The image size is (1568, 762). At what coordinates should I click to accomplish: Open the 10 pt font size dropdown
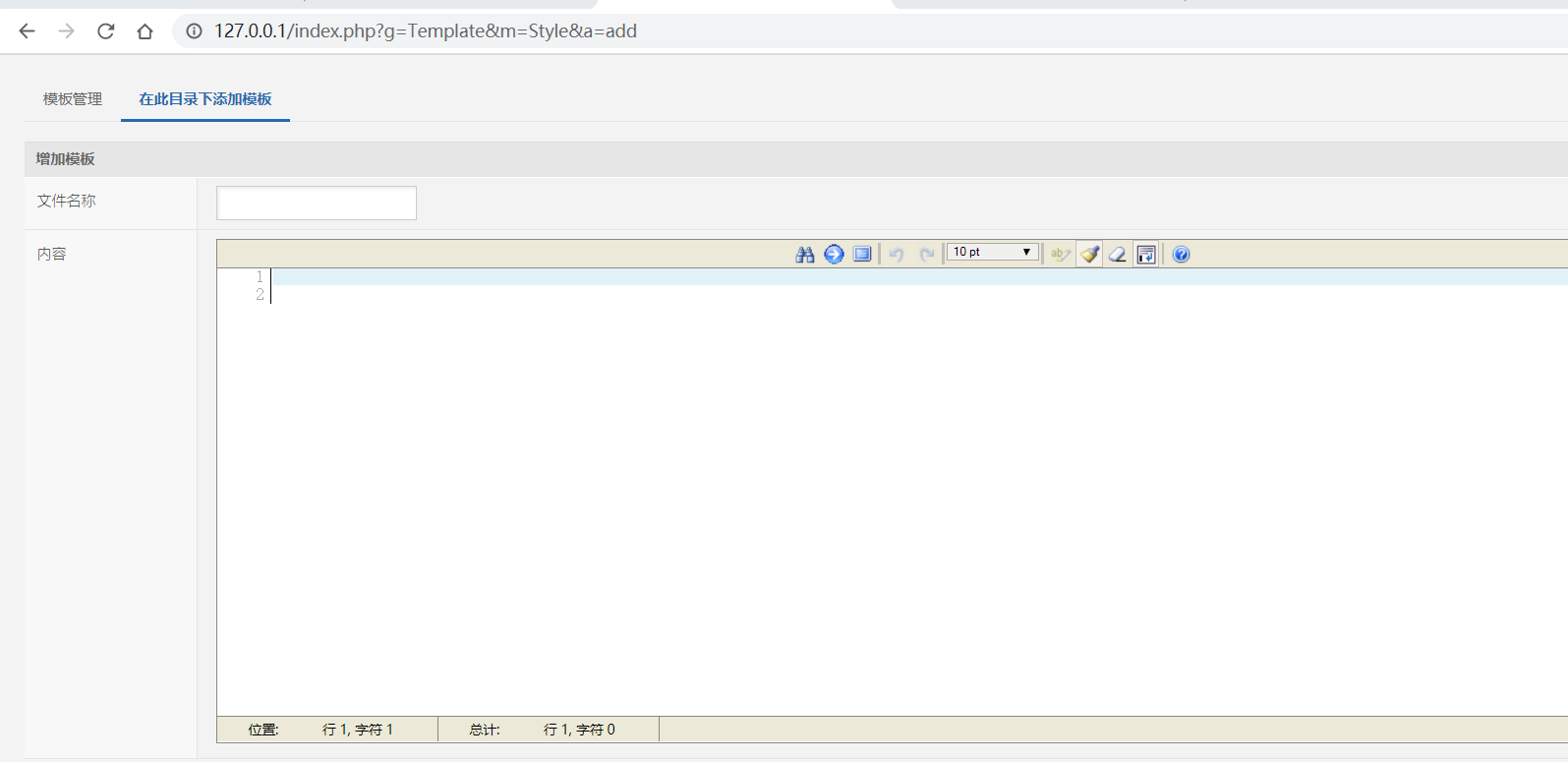pos(993,253)
